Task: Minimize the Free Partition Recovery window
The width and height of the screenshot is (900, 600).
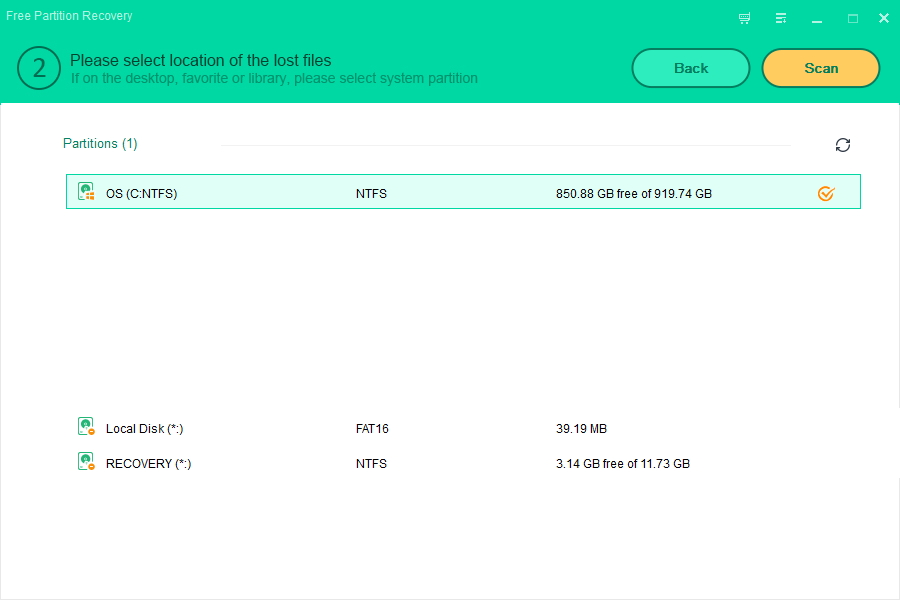Action: [x=817, y=18]
